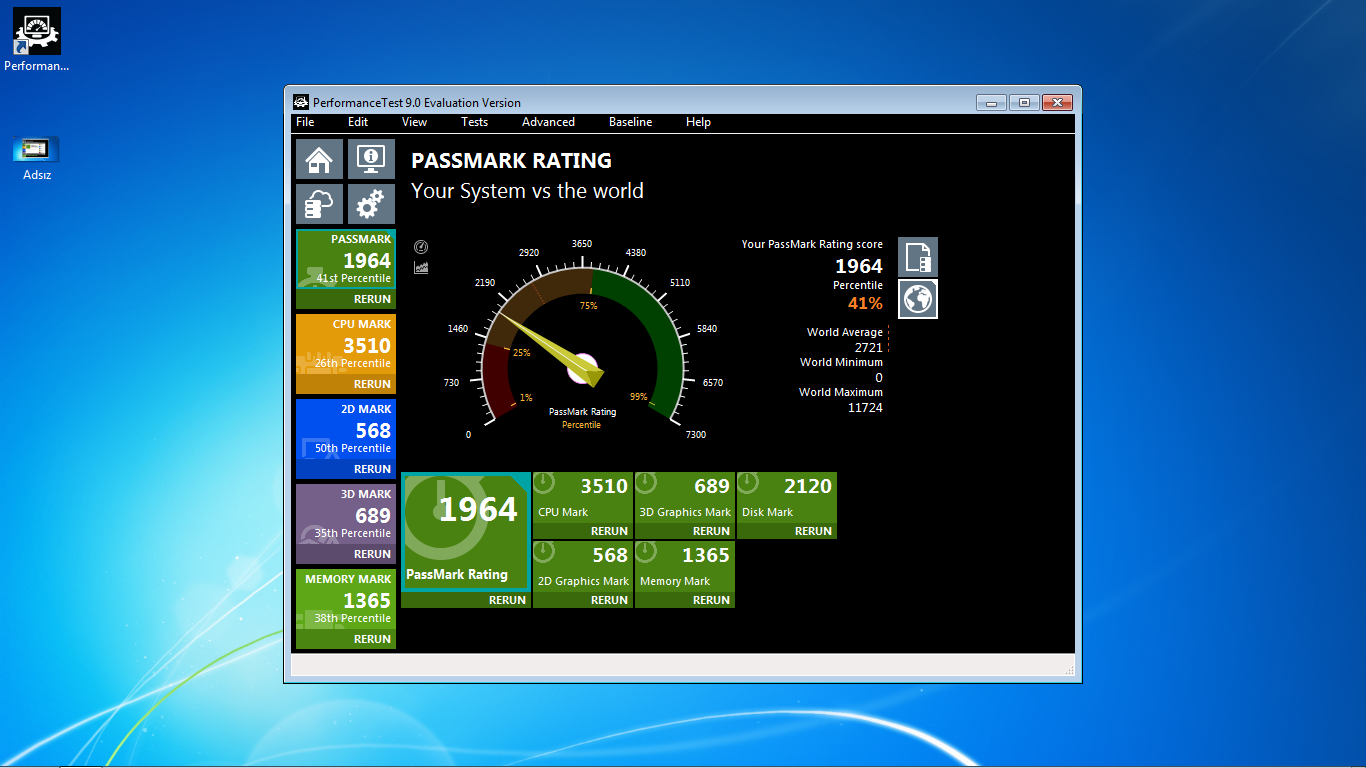The width and height of the screenshot is (1366, 768).
Task: Click the 75% marker on the gauge
Action: 588,305
